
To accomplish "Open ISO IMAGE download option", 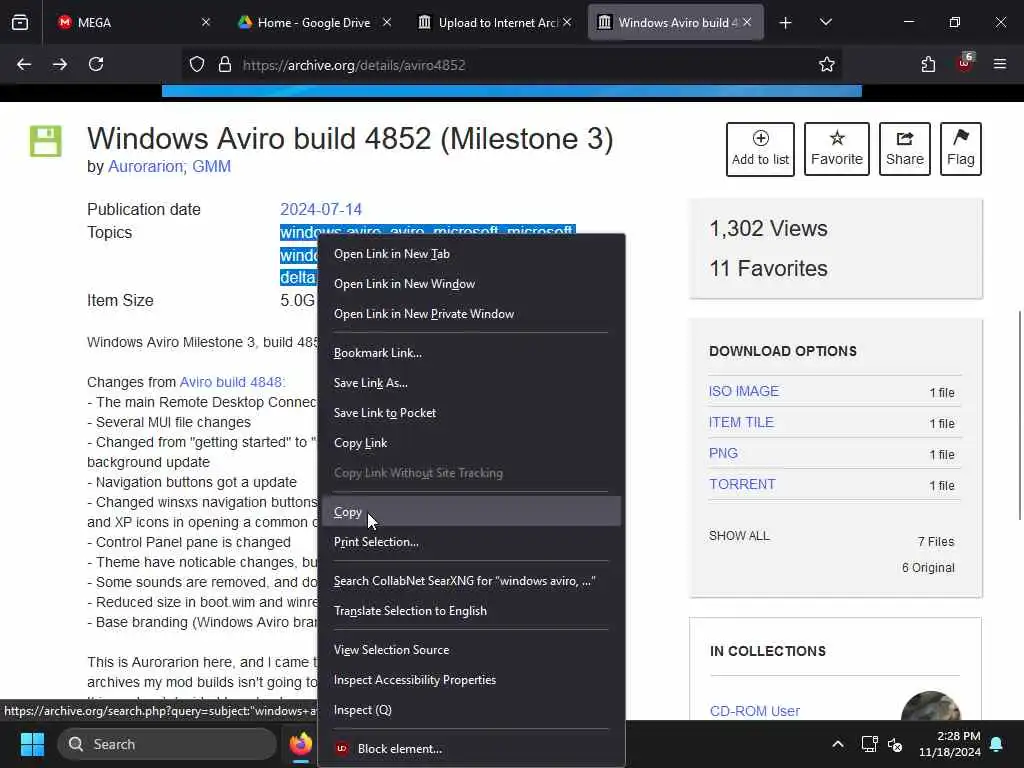I will pyautogui.click(x=744, y=391).
